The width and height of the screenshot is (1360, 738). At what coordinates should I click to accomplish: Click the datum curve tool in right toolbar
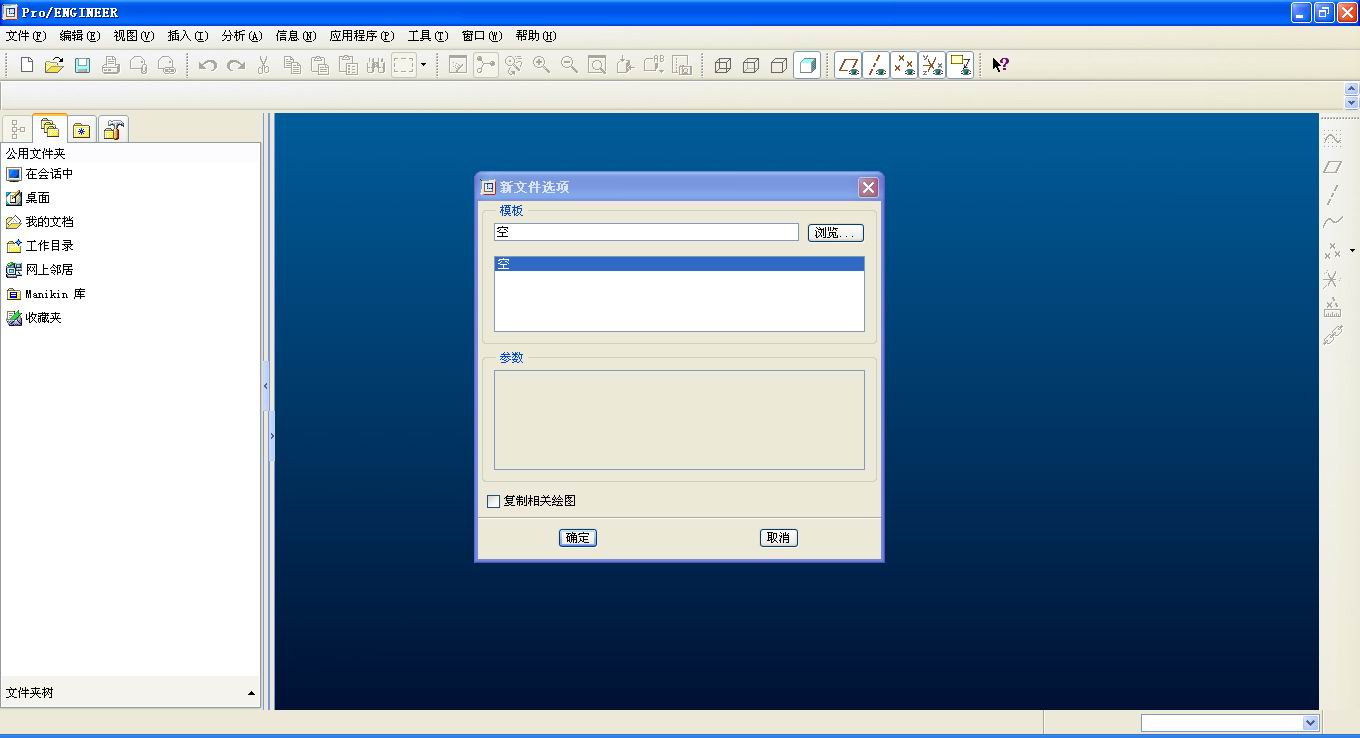[1332, 223]
